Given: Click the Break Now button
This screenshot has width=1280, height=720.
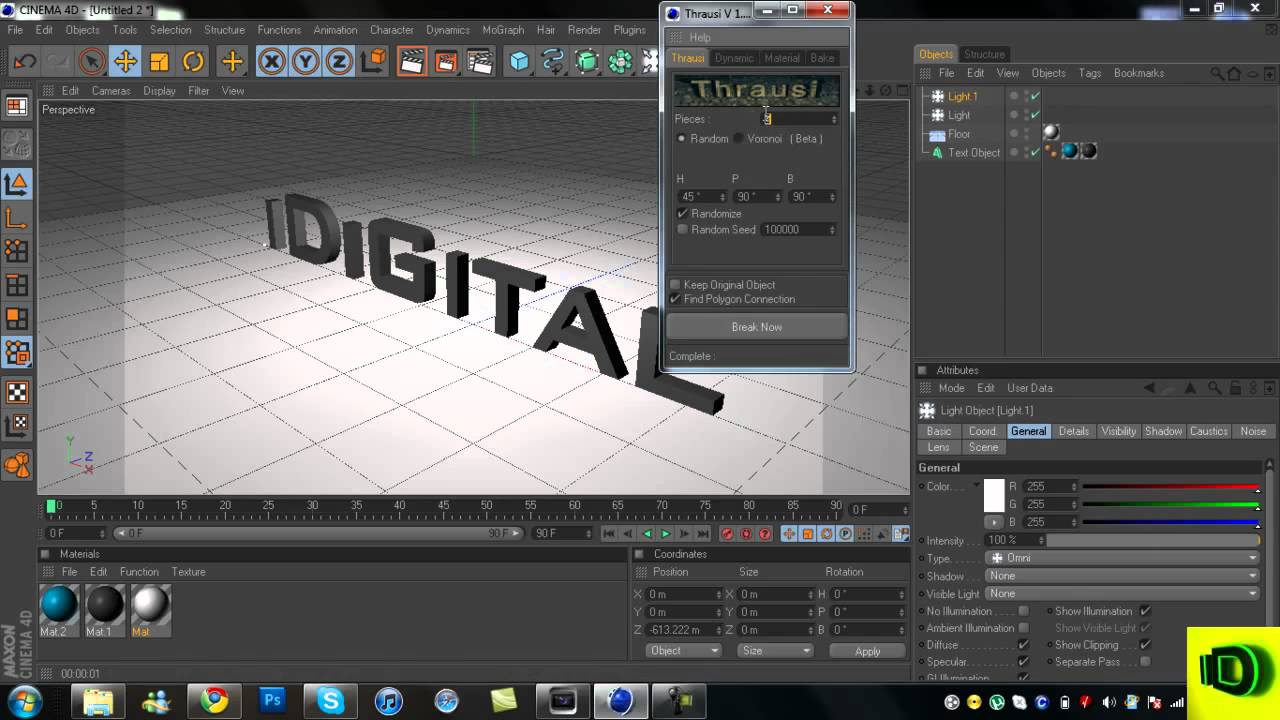Looking at the screenshot, I should point(757,327).
